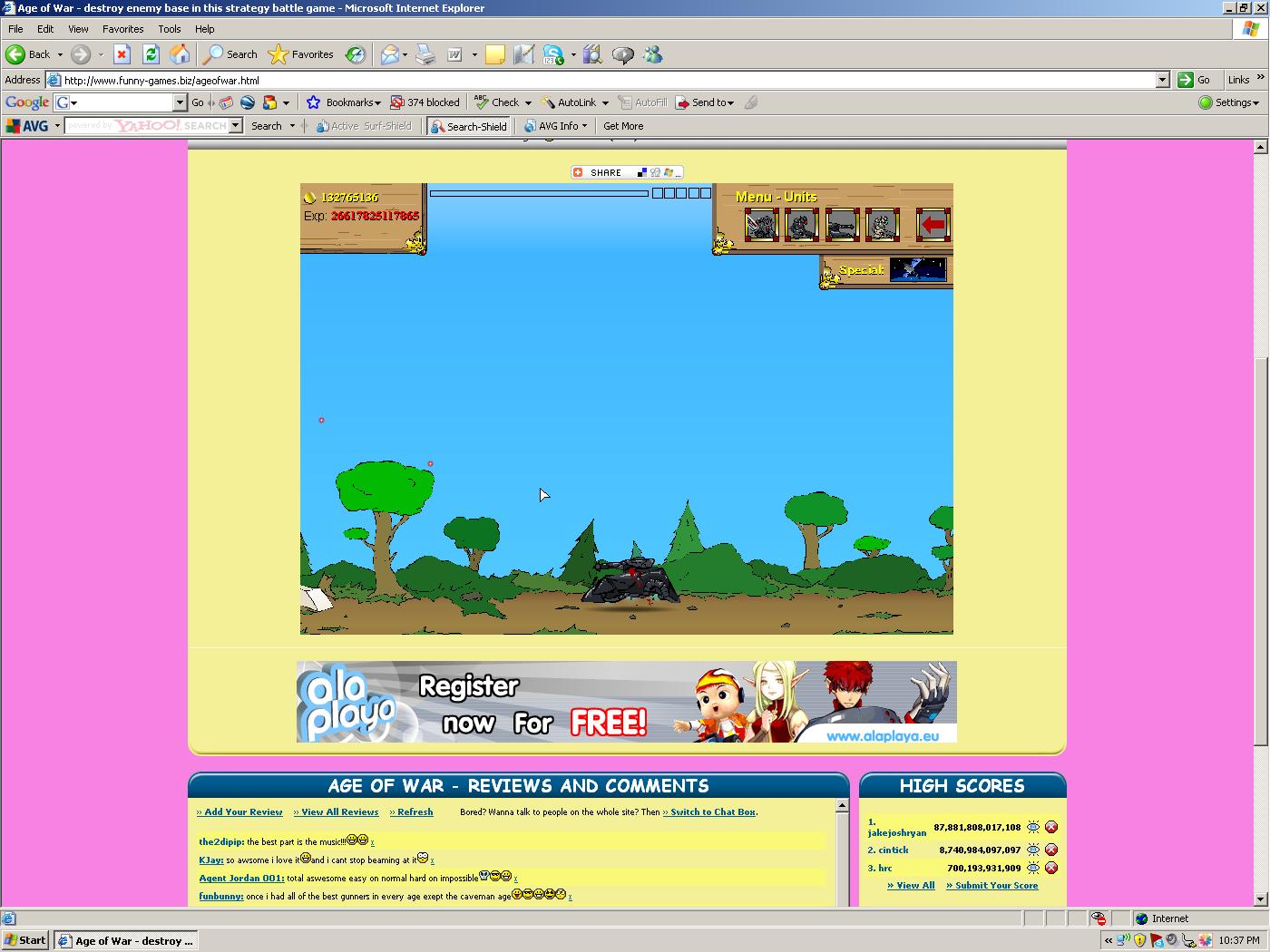Expand the Google search box dropdown
1270x952 pixels.
coord(180,102)
